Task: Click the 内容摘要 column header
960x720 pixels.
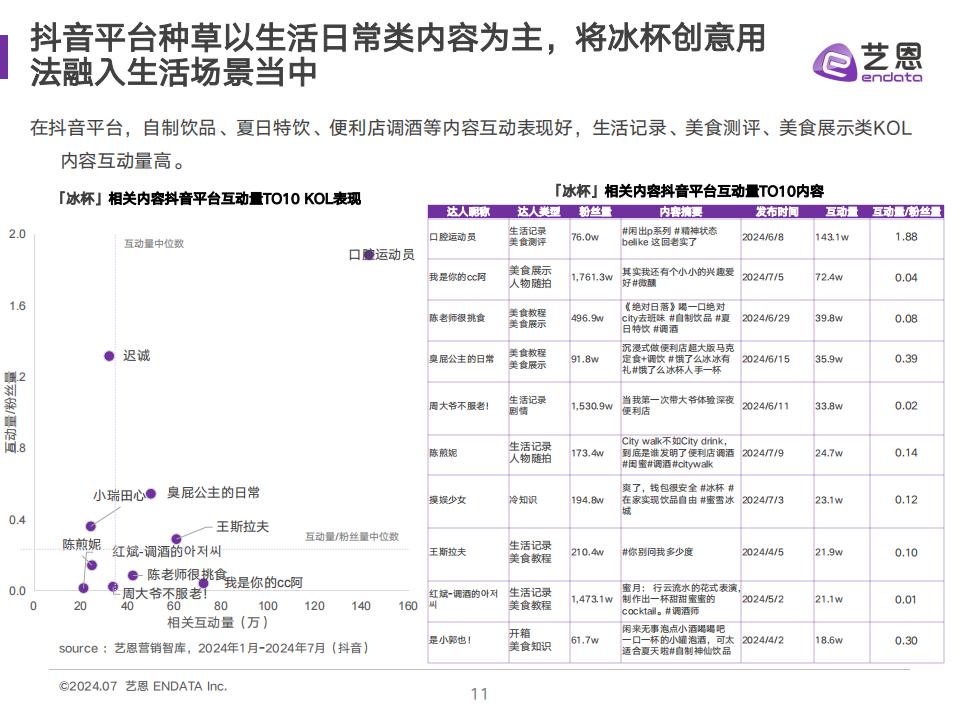Action: pyautogui.click(x=680, y=212)
